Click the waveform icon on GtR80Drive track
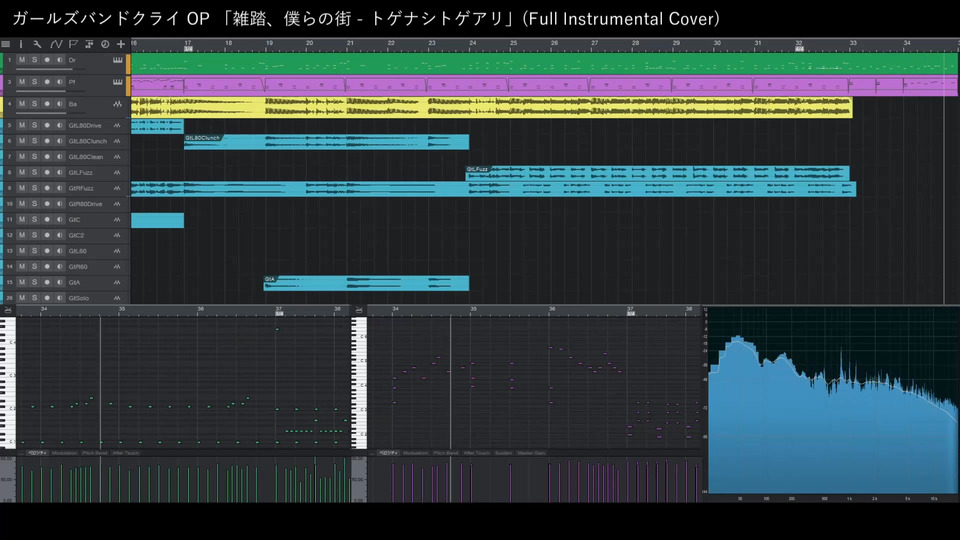This screenshot has width=960, height=540. coord(117,204)
